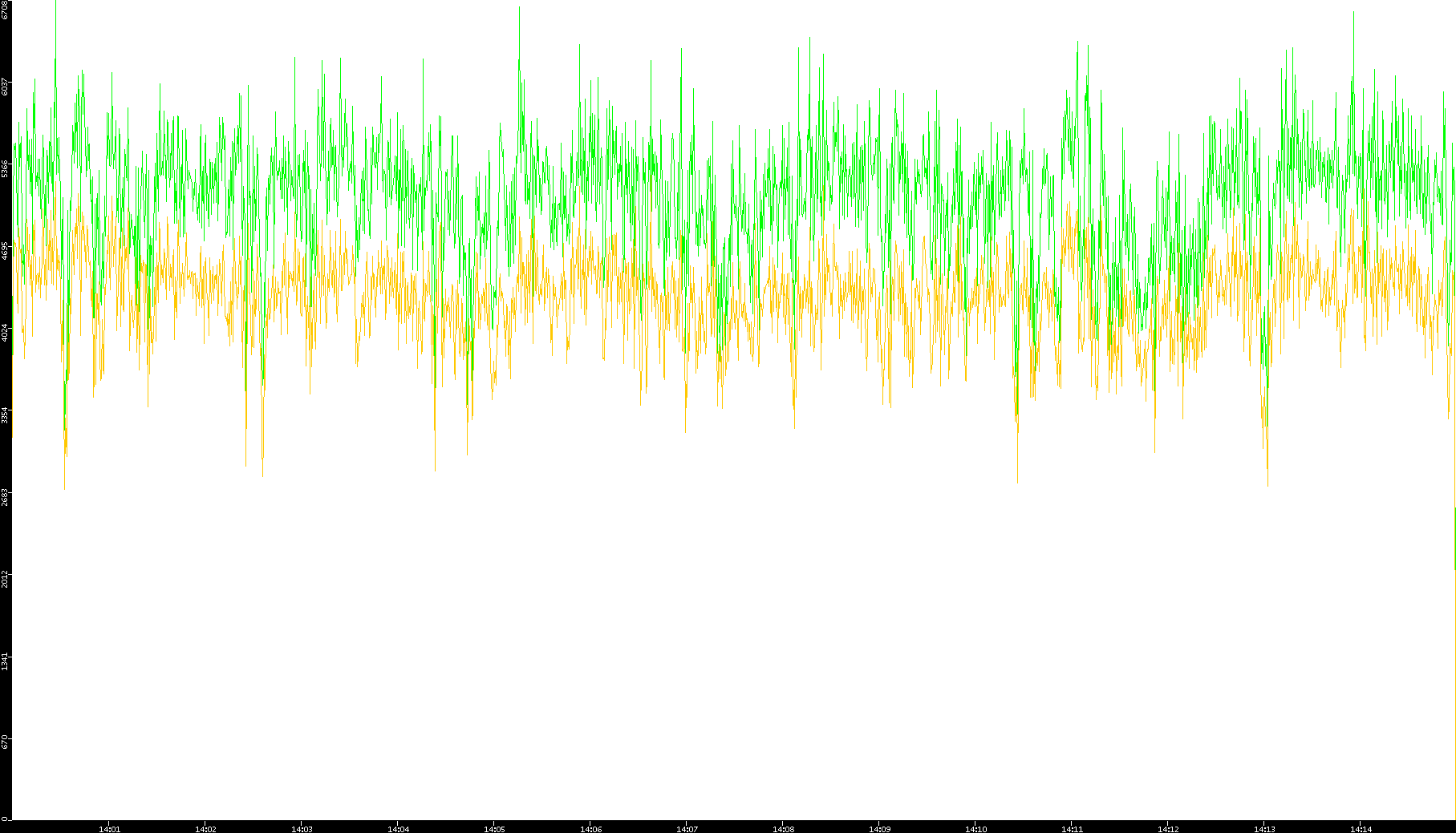Click the 6037 vertical axis label

pyautogui.click(x=6, y=87)
